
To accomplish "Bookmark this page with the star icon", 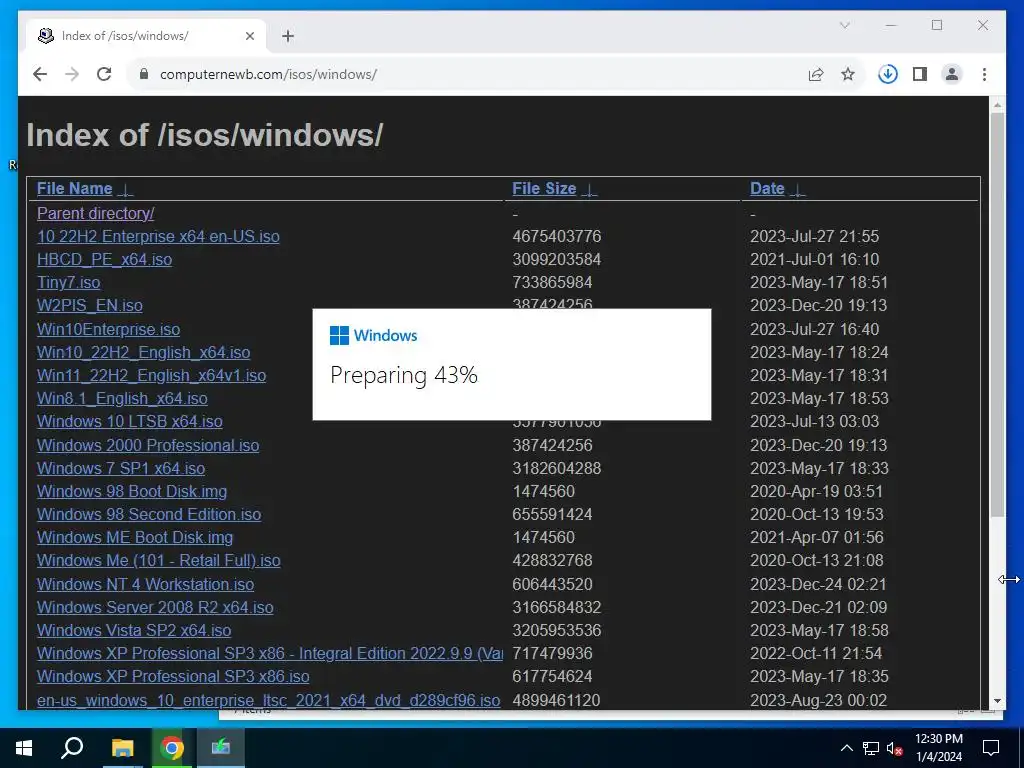I will point(848,74).
